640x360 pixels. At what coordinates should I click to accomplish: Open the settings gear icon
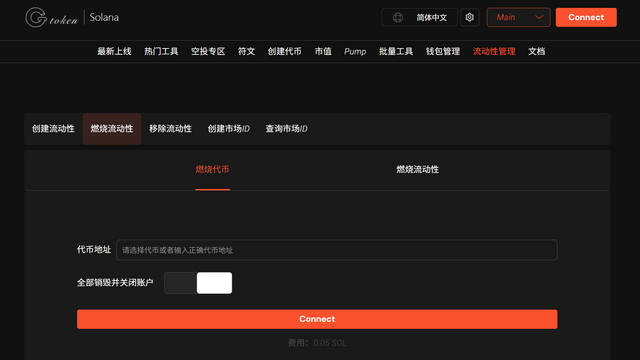[469, 17]
